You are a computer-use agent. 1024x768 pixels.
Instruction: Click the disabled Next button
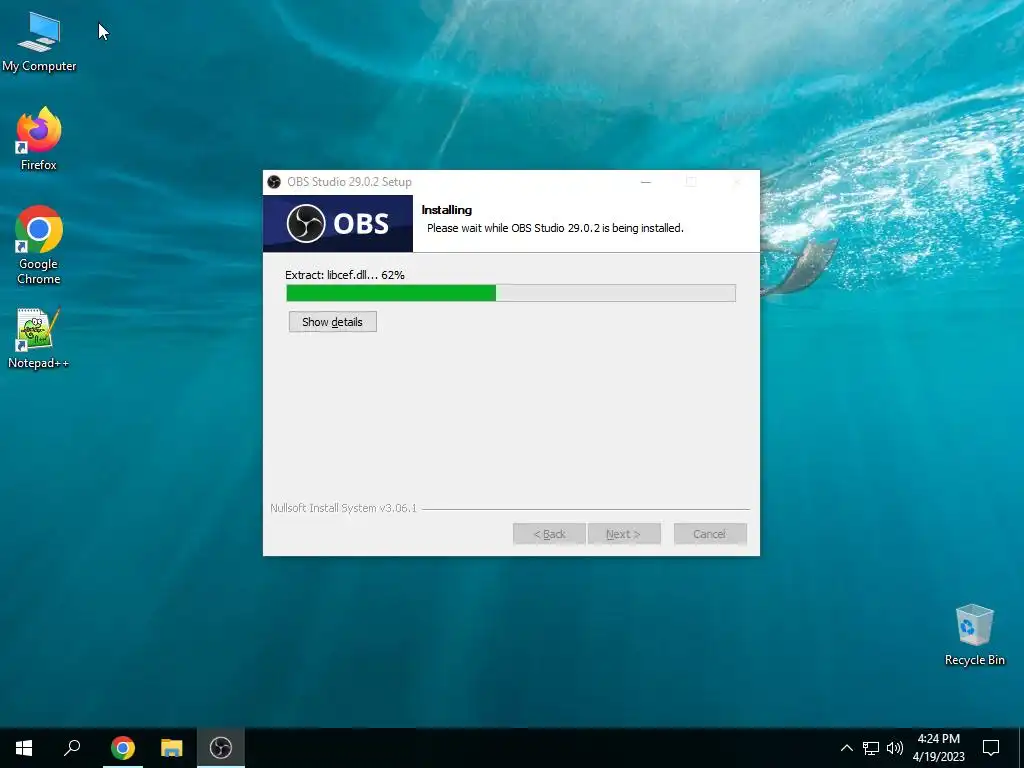(x=624, y=534)
